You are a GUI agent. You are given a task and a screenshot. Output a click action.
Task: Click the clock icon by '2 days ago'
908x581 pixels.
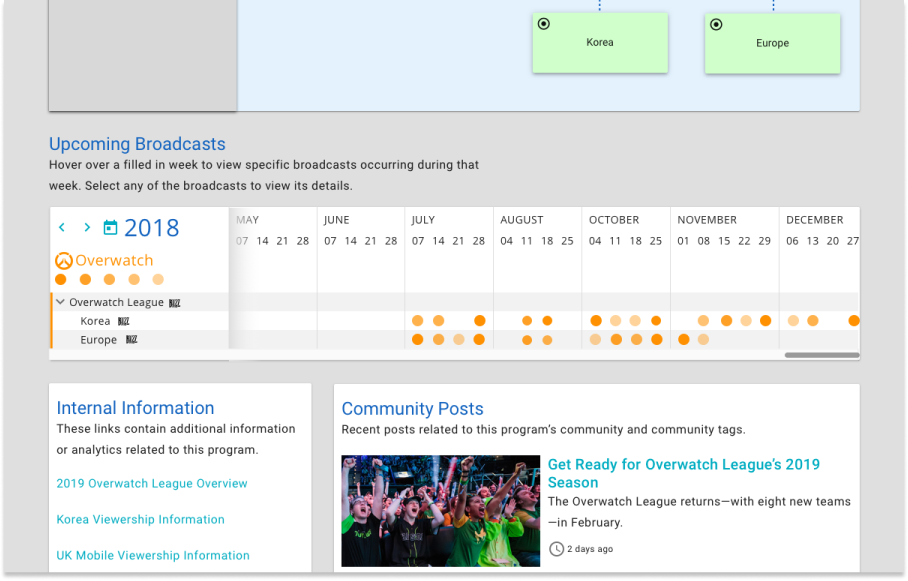[x=556, y=549]
